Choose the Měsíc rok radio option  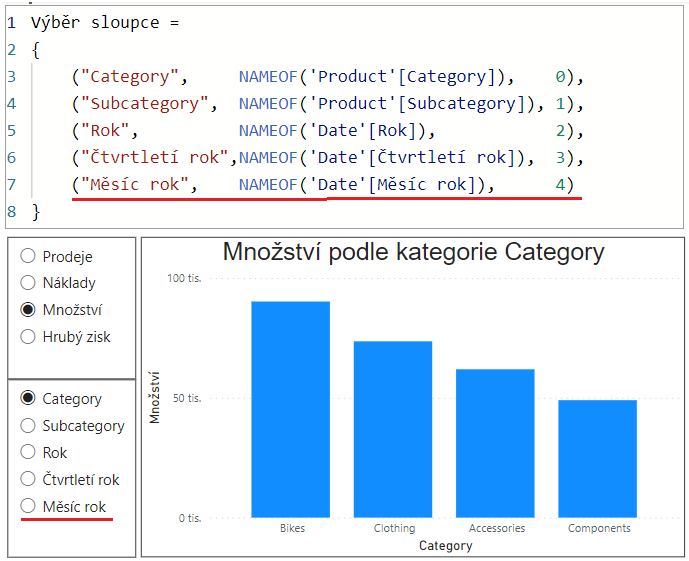tap(28, 506)
